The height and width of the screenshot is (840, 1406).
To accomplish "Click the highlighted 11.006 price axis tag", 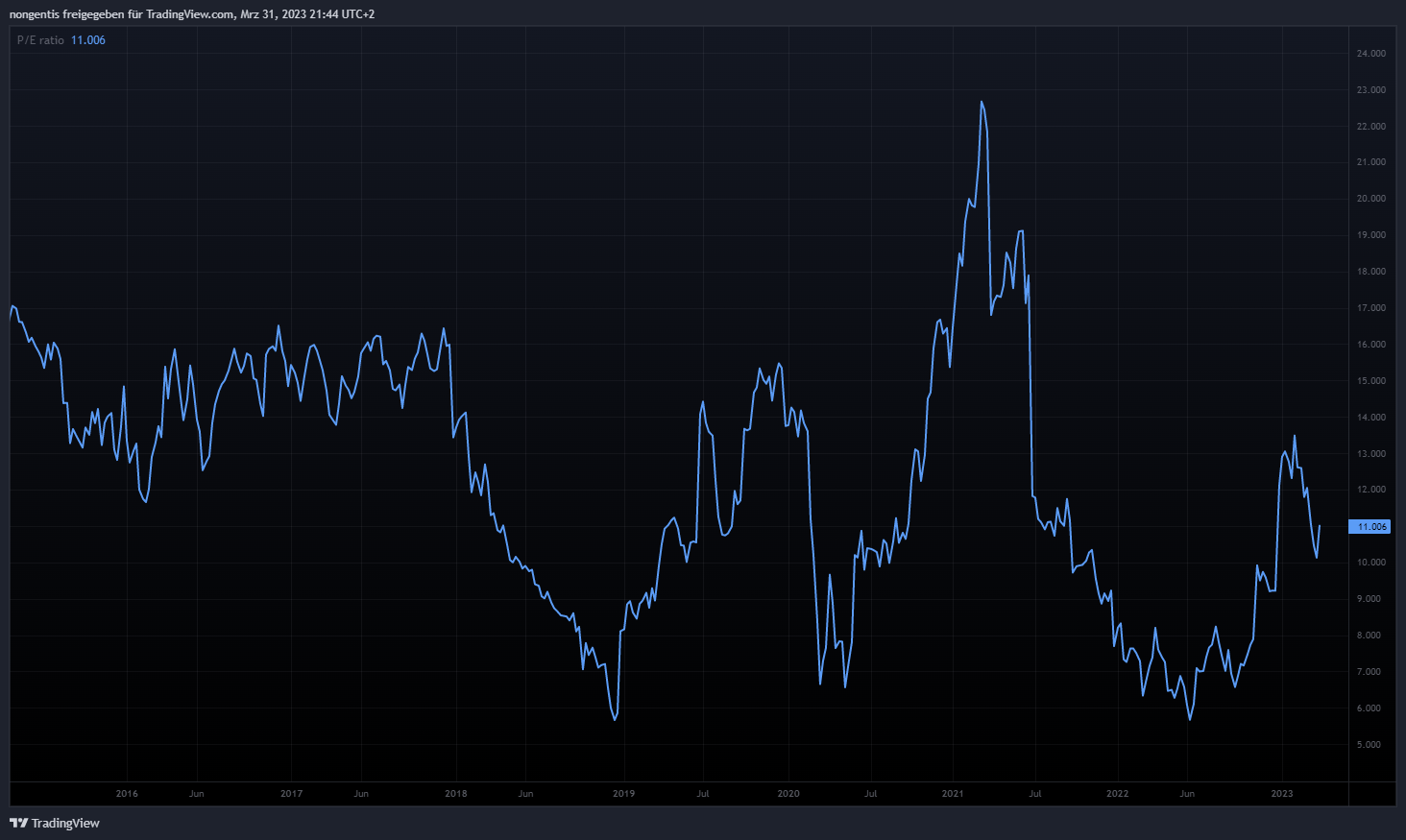I will point(1370,526).
